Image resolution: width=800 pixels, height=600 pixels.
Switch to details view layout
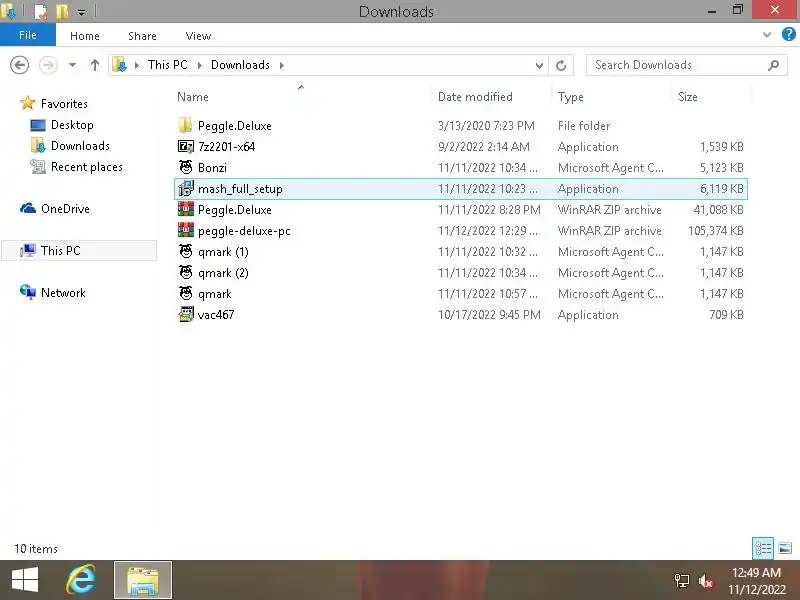(763, 548)
